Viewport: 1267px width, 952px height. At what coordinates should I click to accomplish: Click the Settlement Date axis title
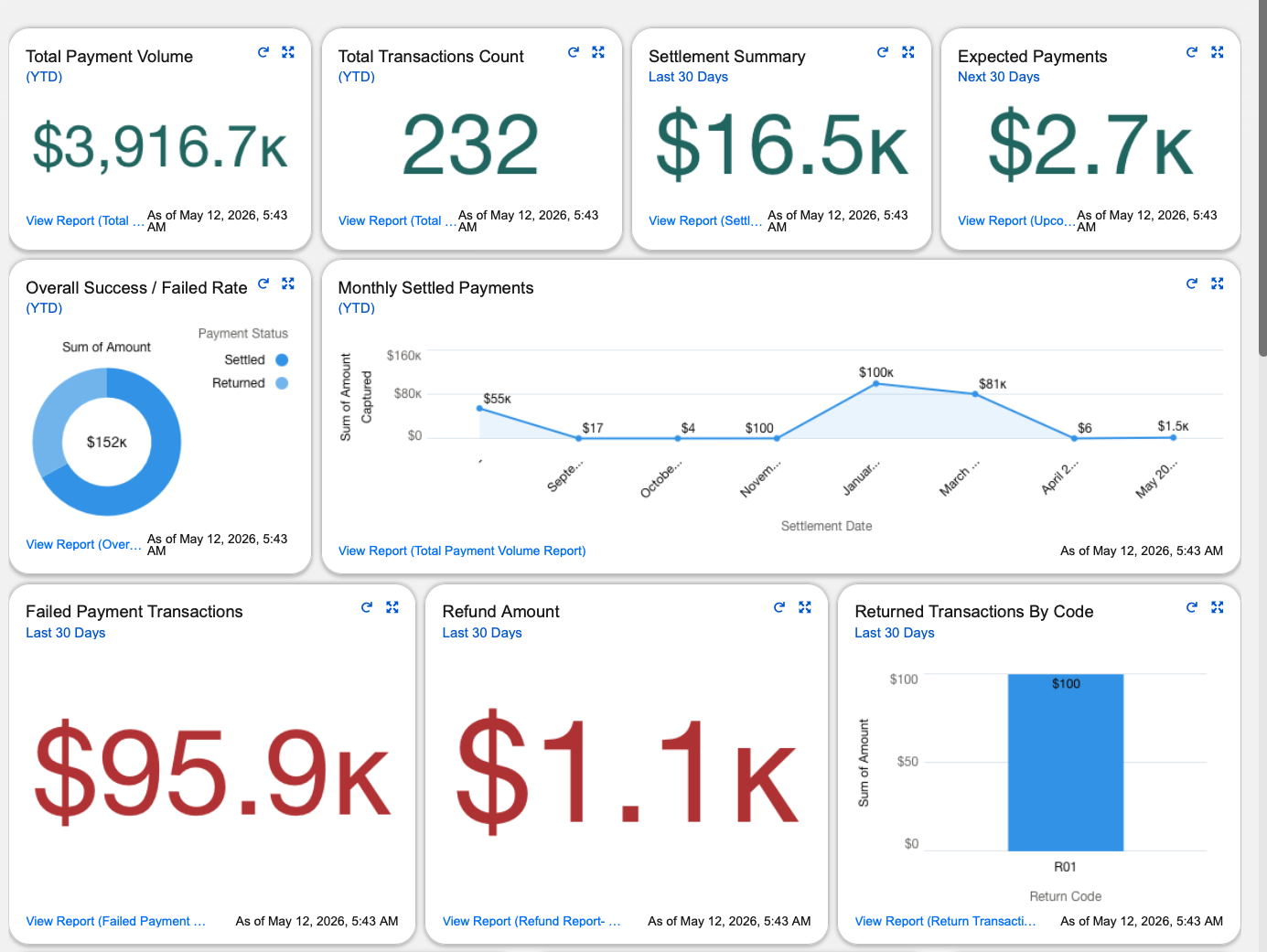[826, 526]
